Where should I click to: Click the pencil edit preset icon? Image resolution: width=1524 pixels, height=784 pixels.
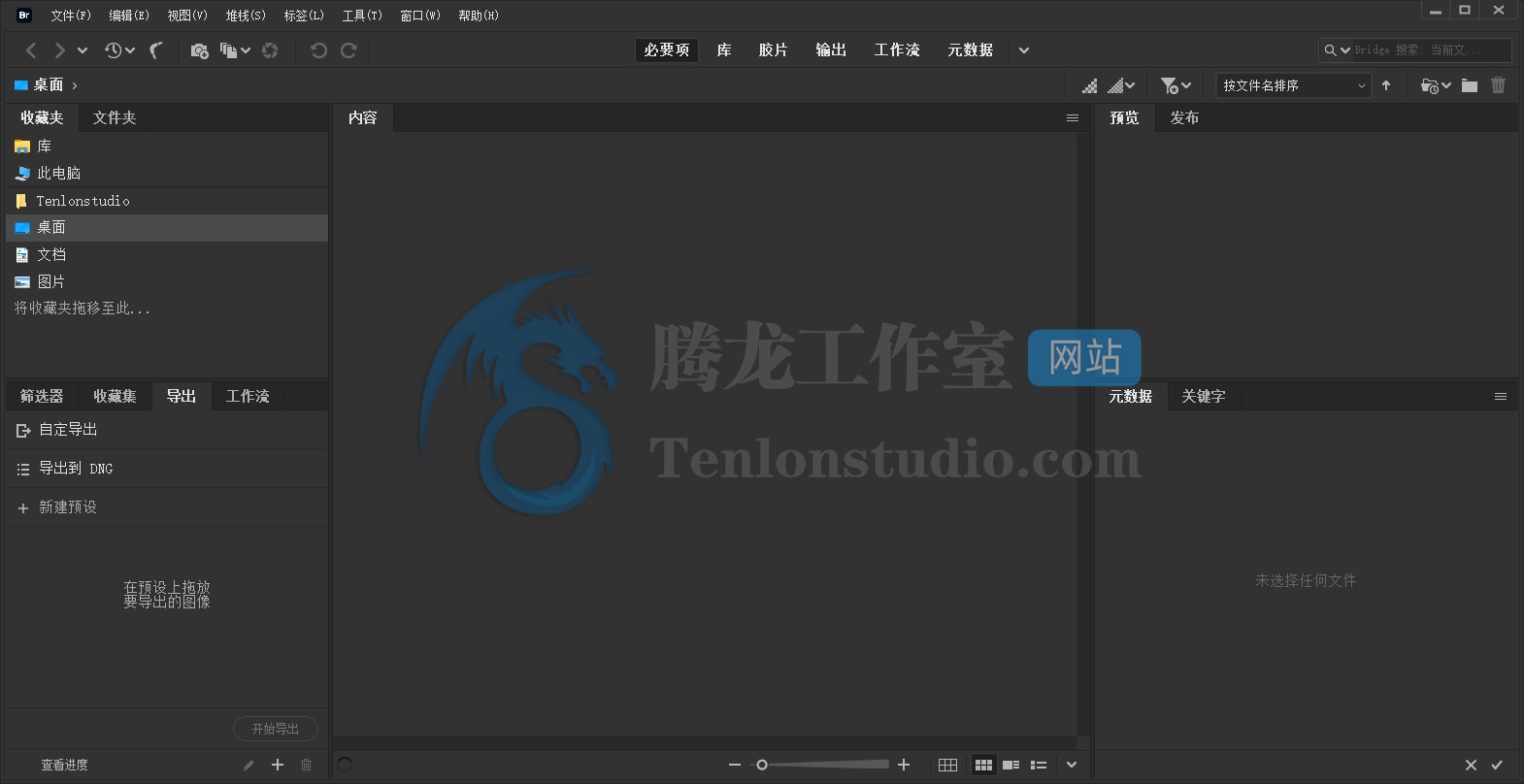(248, 765)
